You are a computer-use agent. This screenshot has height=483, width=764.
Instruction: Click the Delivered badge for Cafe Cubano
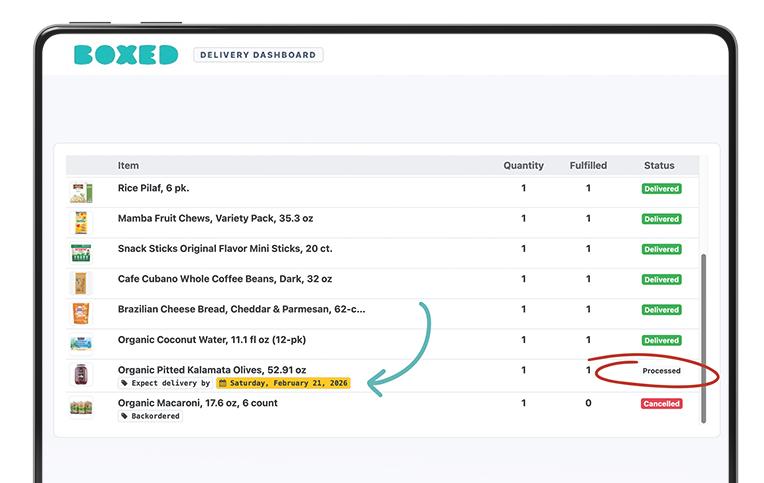click(661, 279)
